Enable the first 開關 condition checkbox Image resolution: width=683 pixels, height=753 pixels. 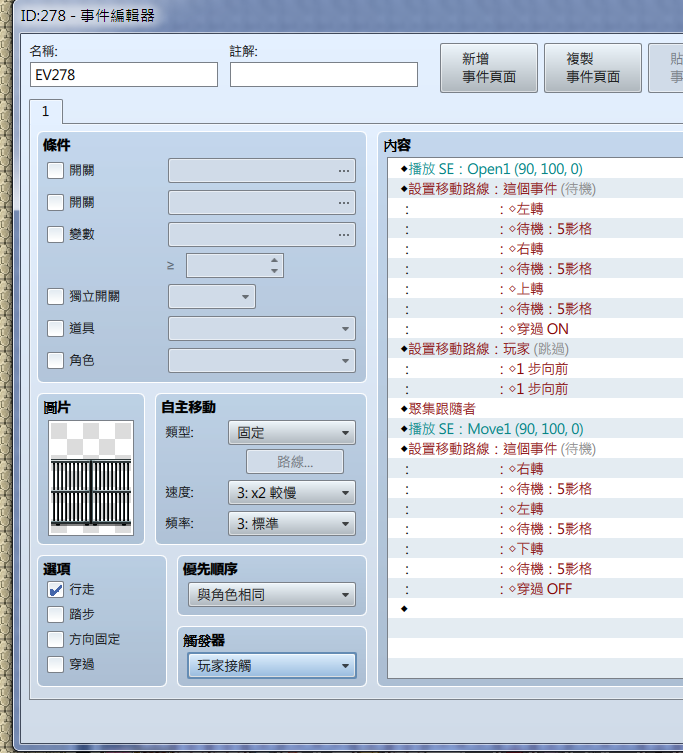[55, 170]
